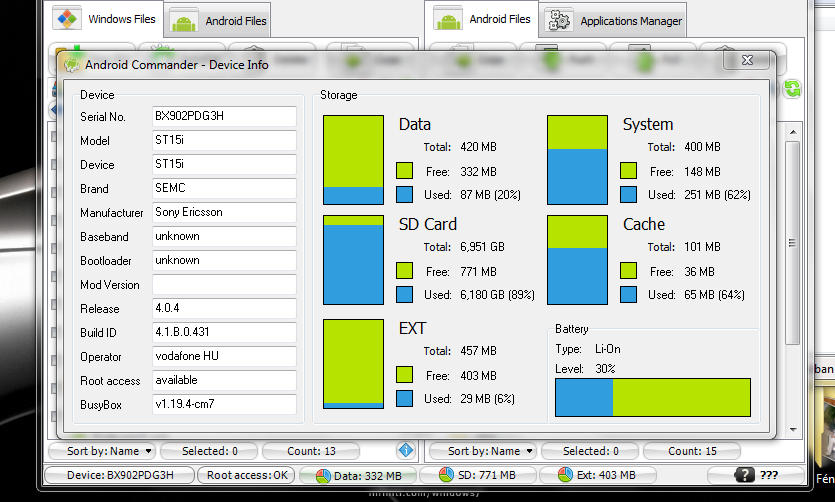The image size is (835, 502).
Task: Click the Cache Free green swatch
Action: pyautogui.click(x=628, y=271)
